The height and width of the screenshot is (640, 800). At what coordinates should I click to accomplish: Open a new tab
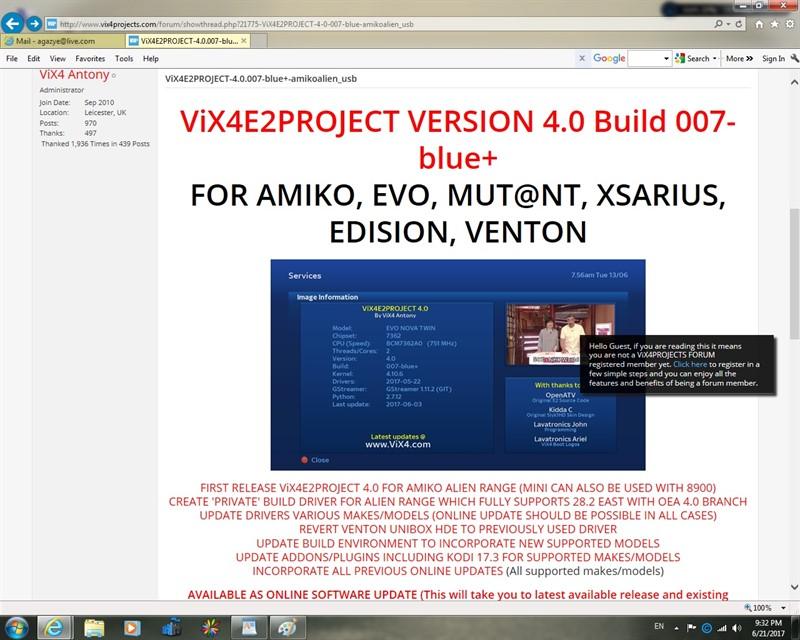click(x=259, y=41)
